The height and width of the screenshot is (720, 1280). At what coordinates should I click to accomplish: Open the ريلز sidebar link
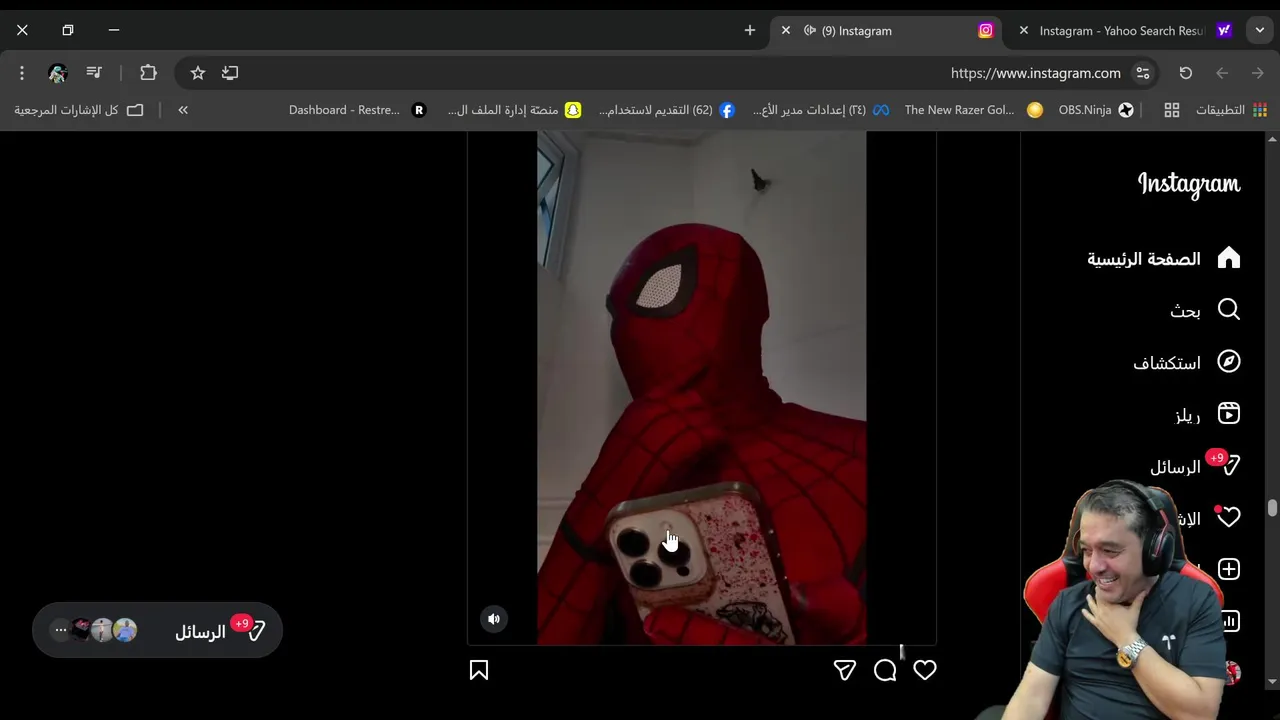(x=1187, y=415)
